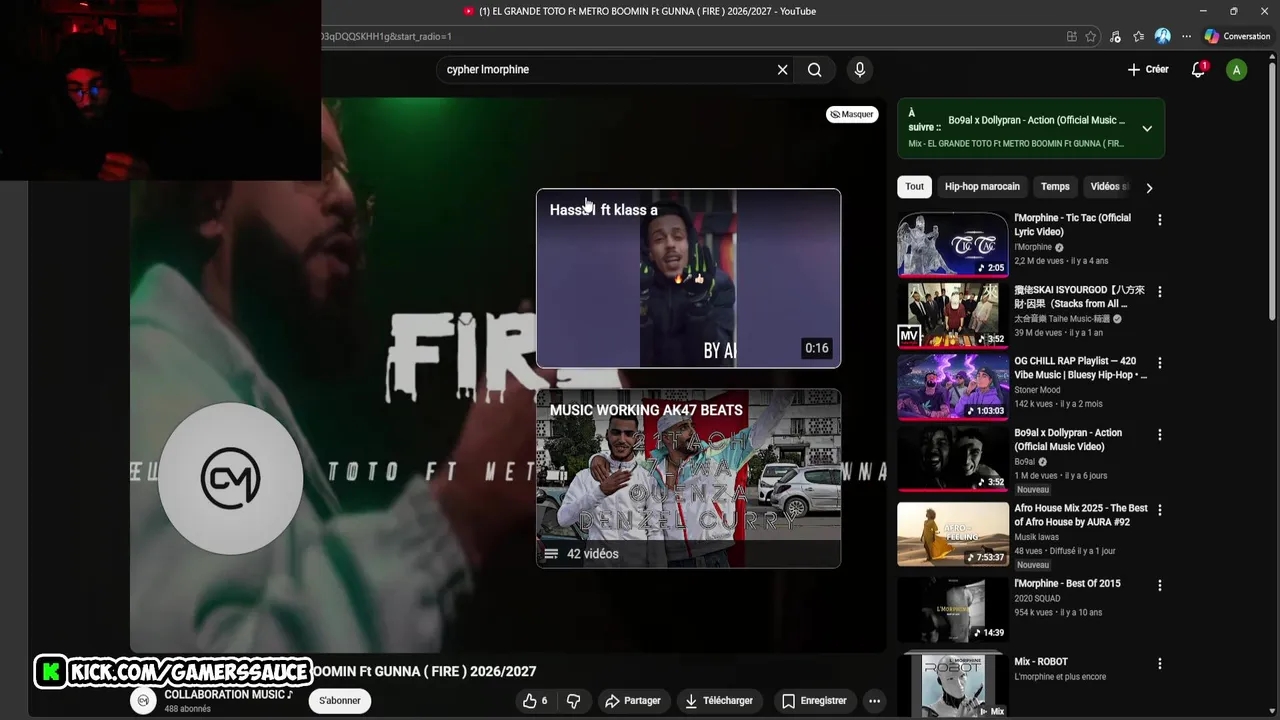Clear the search box with the X icon

click(x=782, y=70)
